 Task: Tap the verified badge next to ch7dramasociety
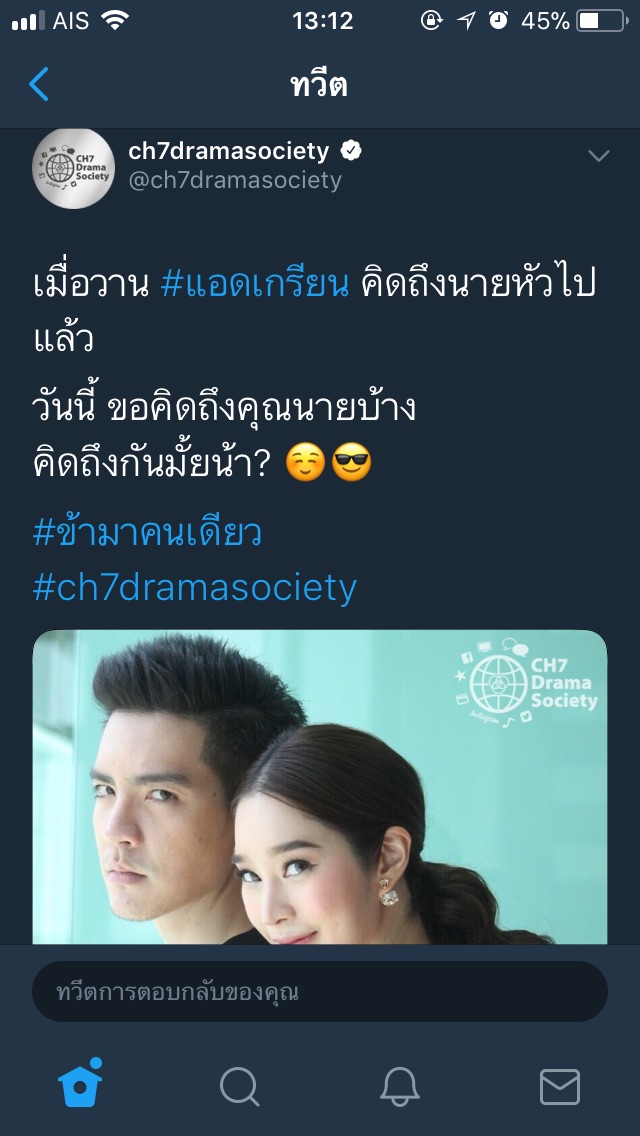(352, 151)
